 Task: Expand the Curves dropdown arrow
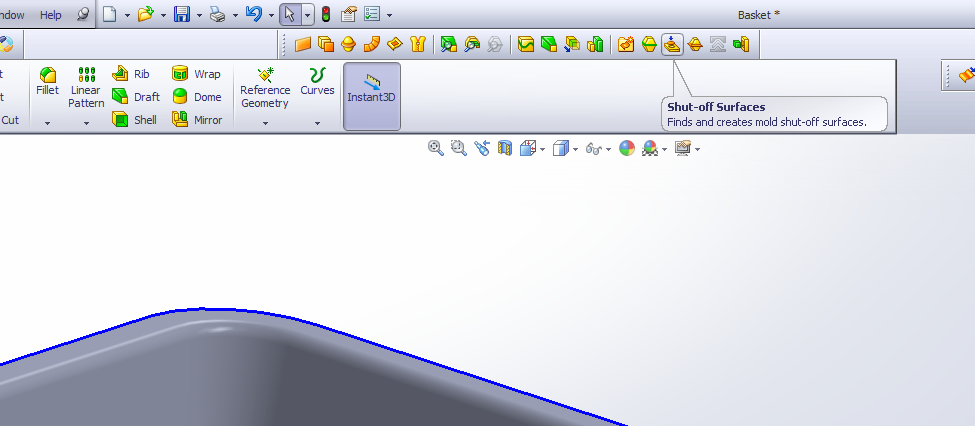click(x=317, y=124)
